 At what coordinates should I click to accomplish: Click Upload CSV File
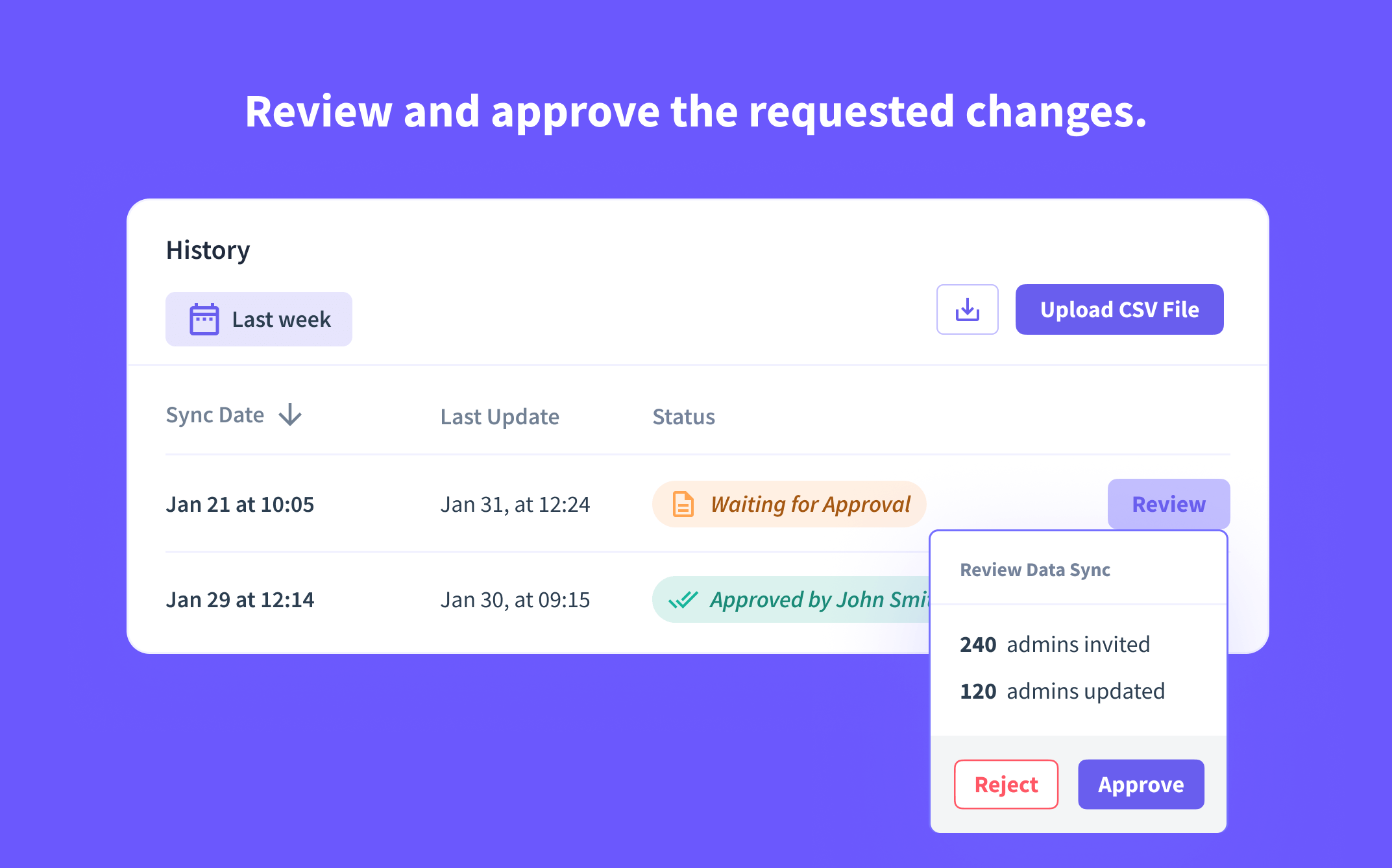pos(1119,309)
